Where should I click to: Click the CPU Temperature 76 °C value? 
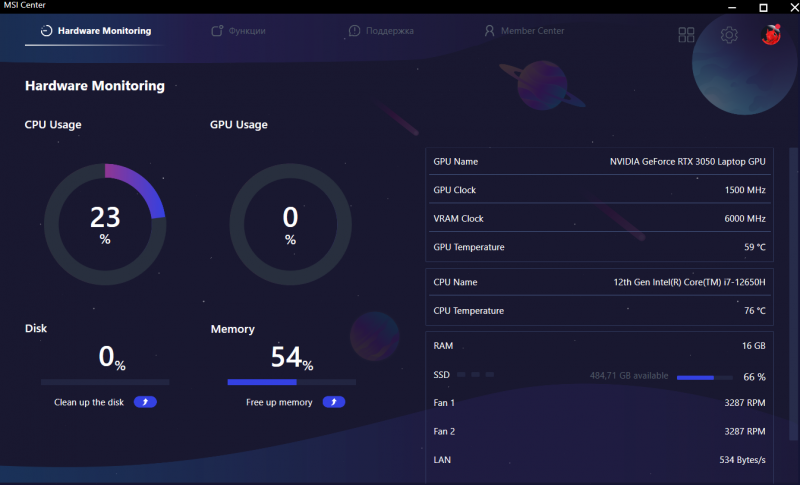(755, 311)
